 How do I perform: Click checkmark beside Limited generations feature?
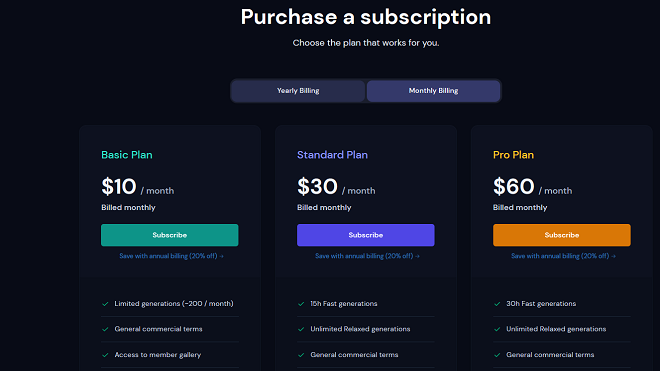(x=105, y=304)
